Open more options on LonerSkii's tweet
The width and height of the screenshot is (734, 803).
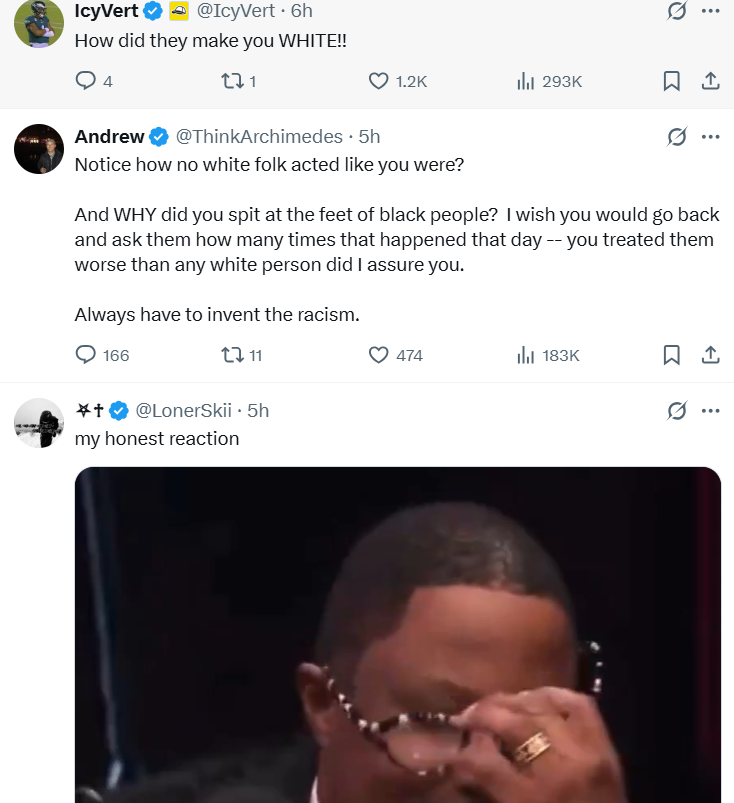coord(710,410)
